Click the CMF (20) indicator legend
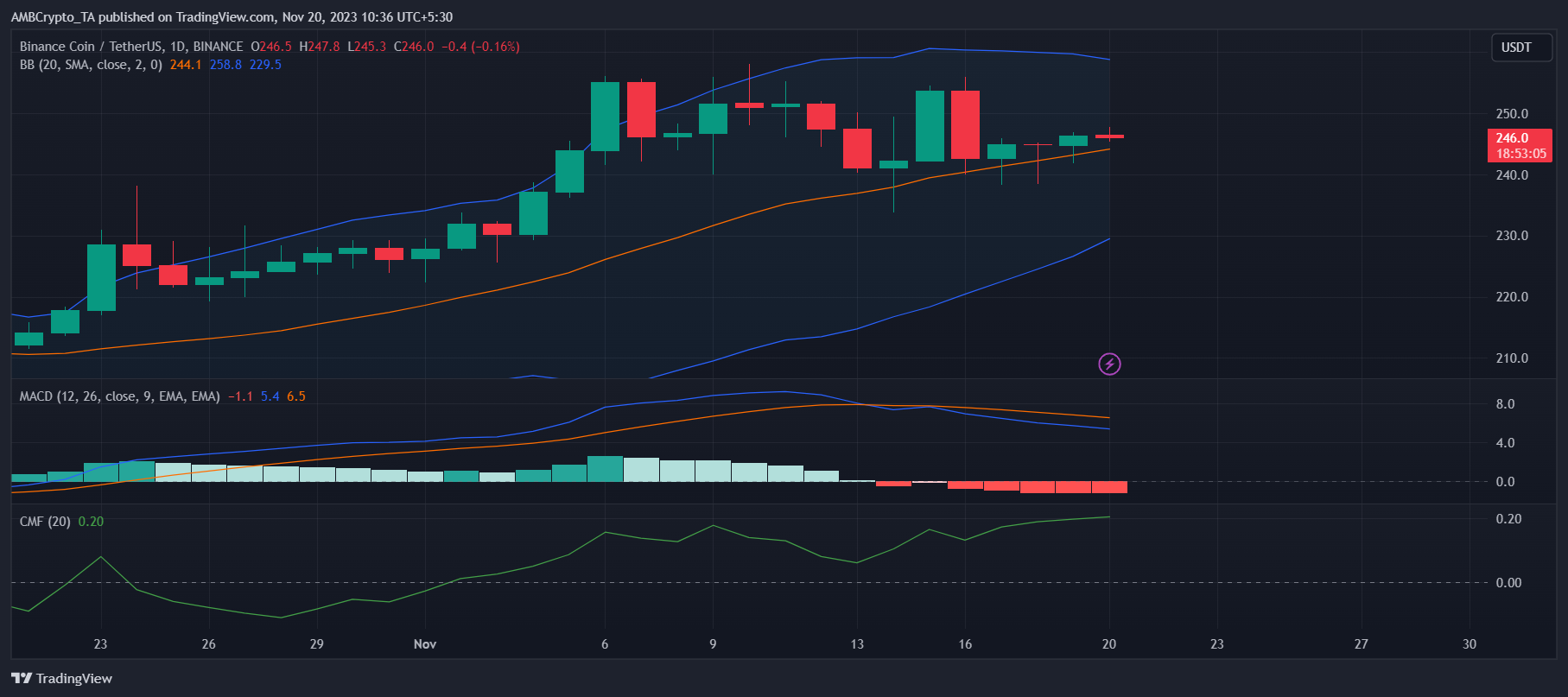Viewport: 1568px width, 697px height. 45,522
